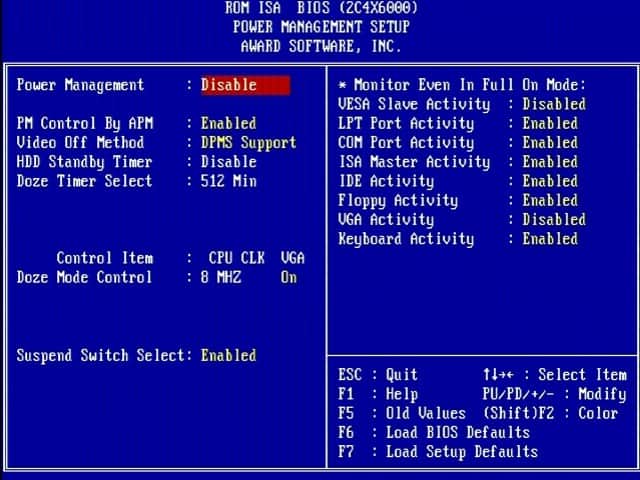Image resolution: width=640 pixels, height=480 pixels.
Task: Click the COM Port Activity label
Action: tap(406, 143)
